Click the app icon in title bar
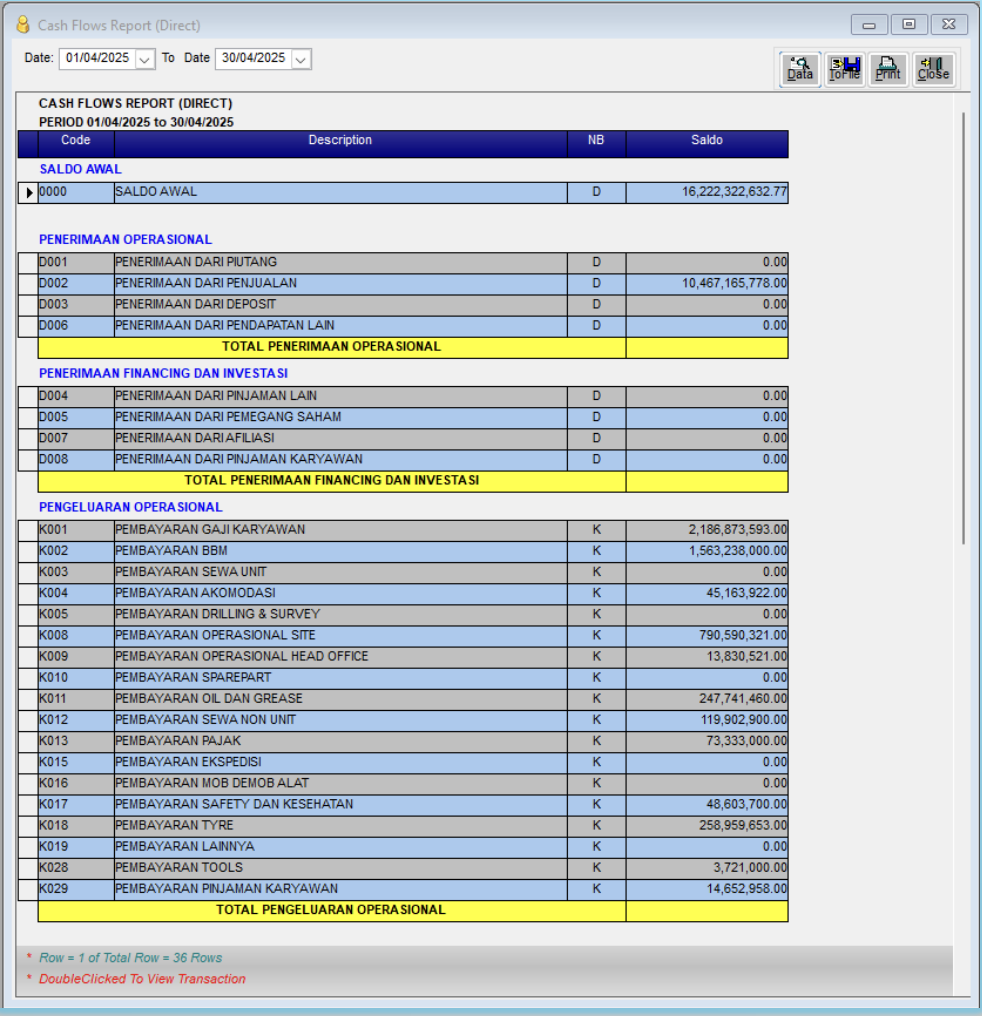The height and width of the screenshot is (1016, 982). [23, 25]
